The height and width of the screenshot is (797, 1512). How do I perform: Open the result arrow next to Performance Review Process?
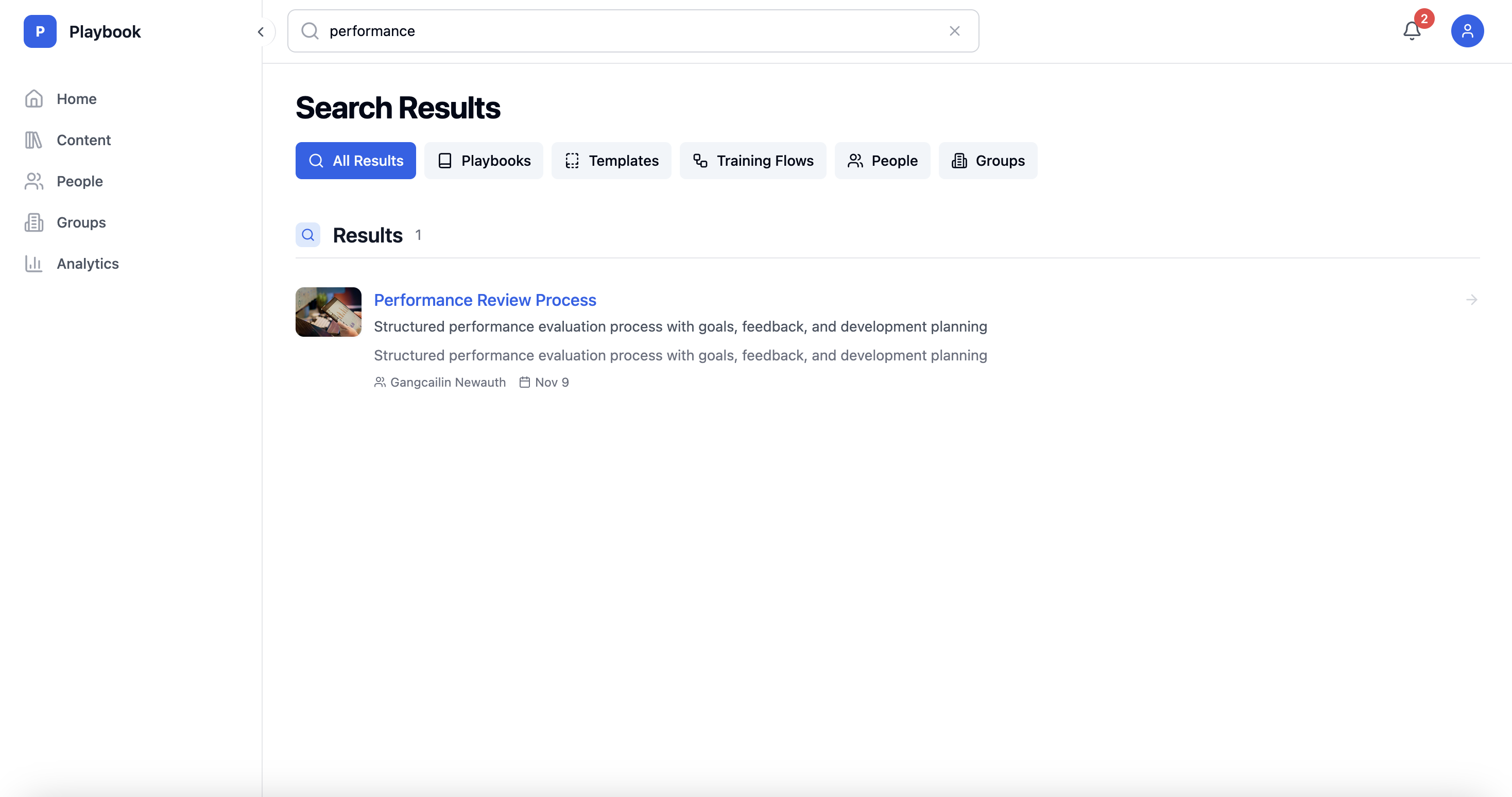pyautogui.click(x=1471, y=300)
